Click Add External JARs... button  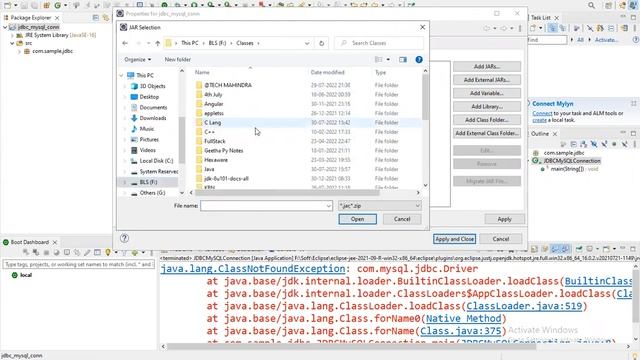(x=487, y=80)
